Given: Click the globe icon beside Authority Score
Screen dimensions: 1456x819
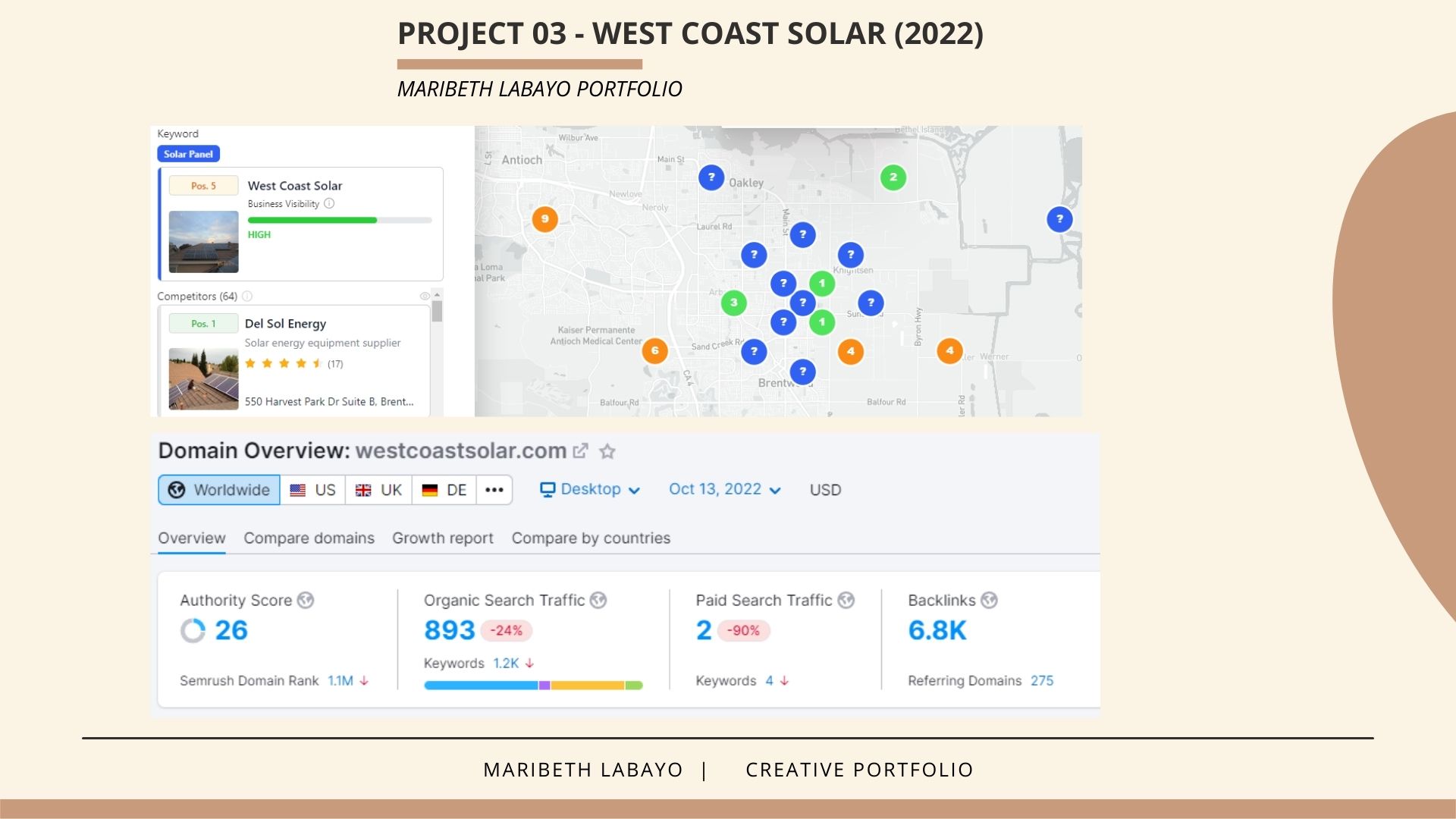Looking at the screenshot, I should point(306,600).
